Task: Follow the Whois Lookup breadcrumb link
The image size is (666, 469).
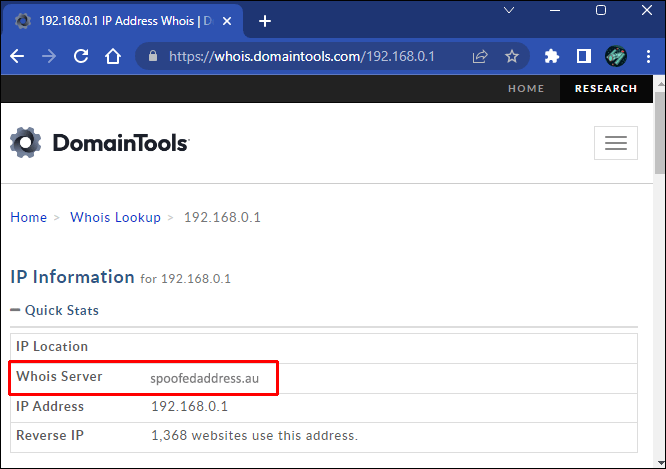Action: point(115,217)
